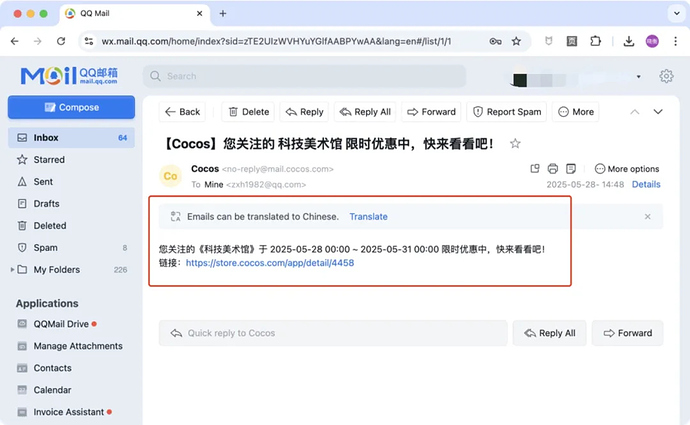The image size is (690, 425).
Task: Print this email
Action: click(x=553, y=169)
